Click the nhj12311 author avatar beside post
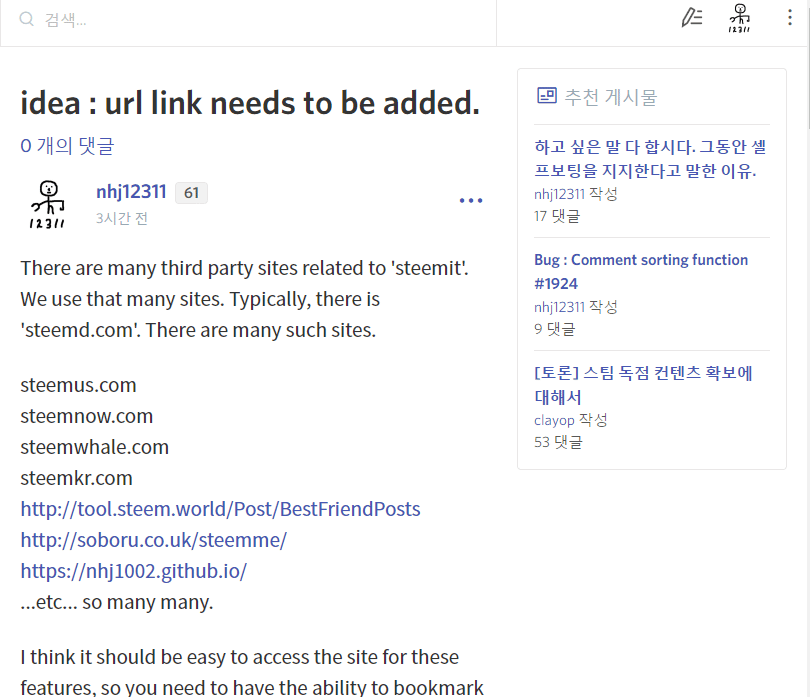The height and width of the screenshot is (697, 810). (x=48, y=205)
